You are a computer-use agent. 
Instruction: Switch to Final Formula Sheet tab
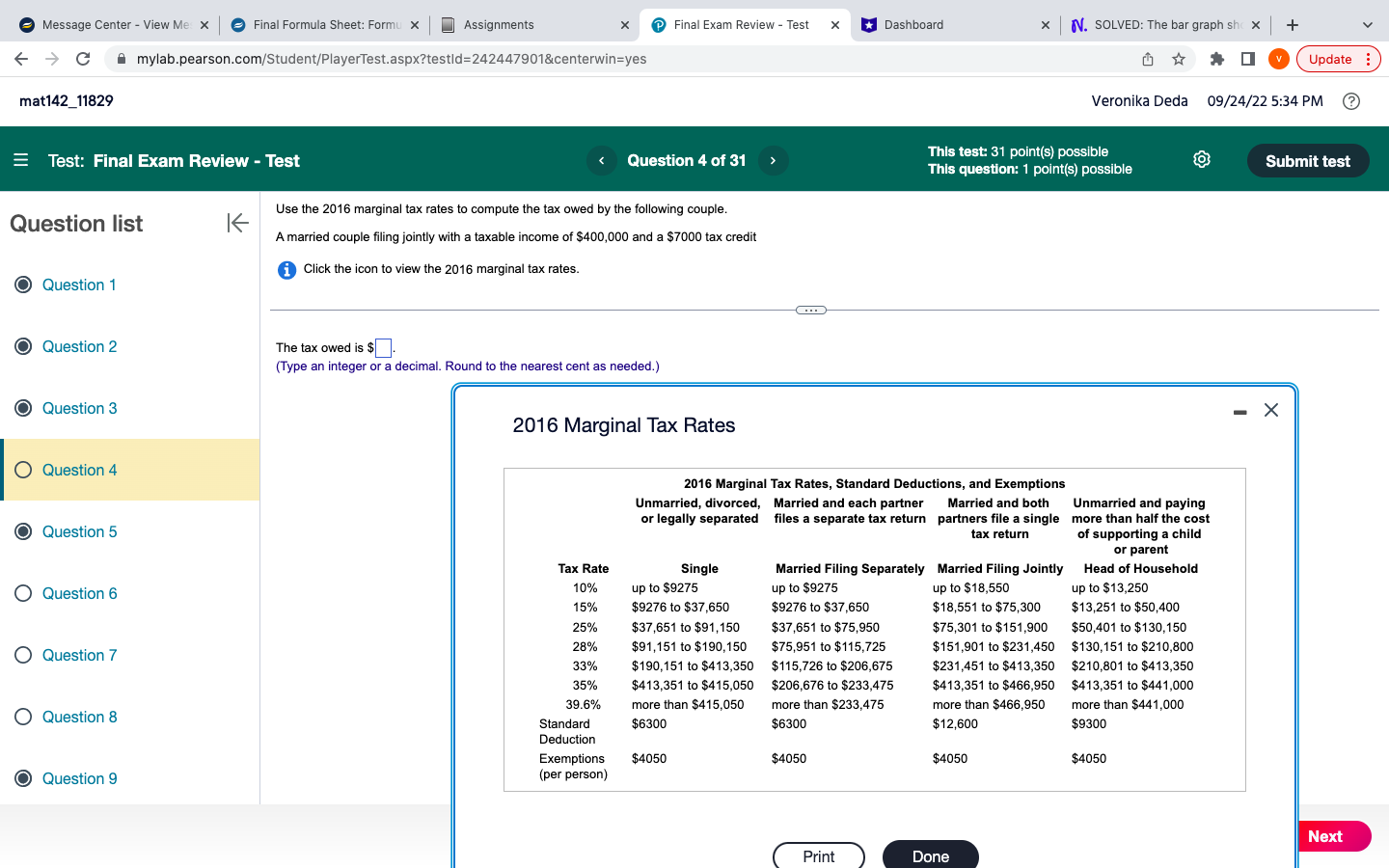tap(325, 25)
